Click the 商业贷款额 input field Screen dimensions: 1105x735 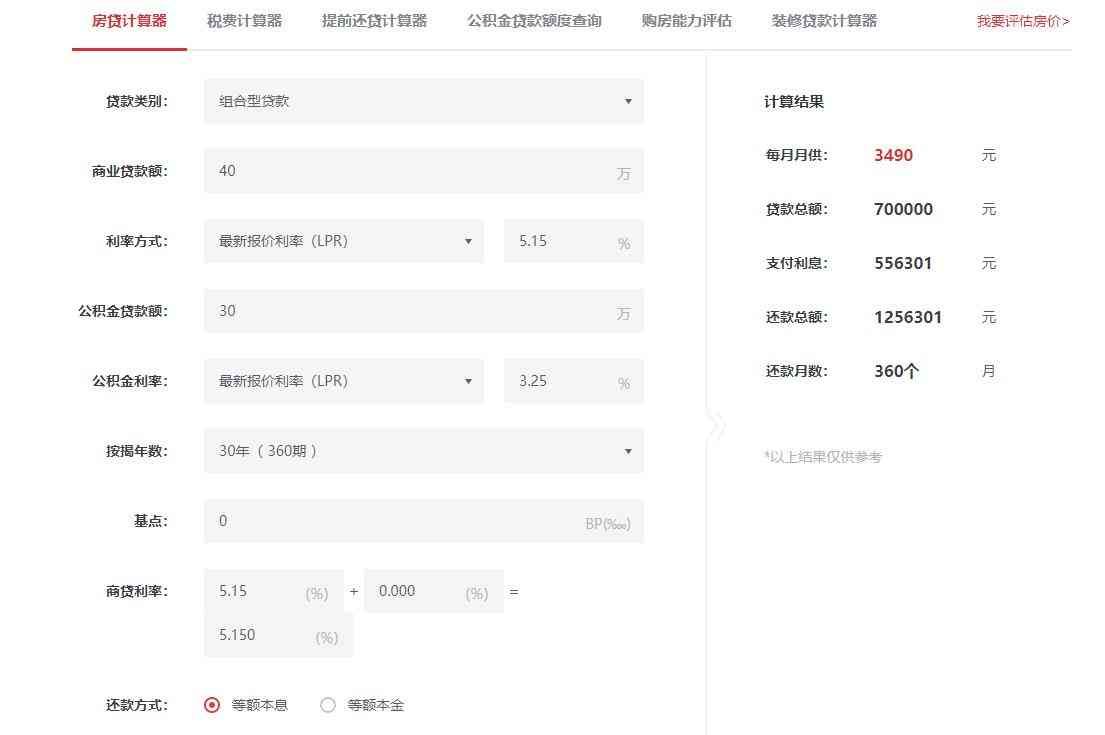coord(424,171)
